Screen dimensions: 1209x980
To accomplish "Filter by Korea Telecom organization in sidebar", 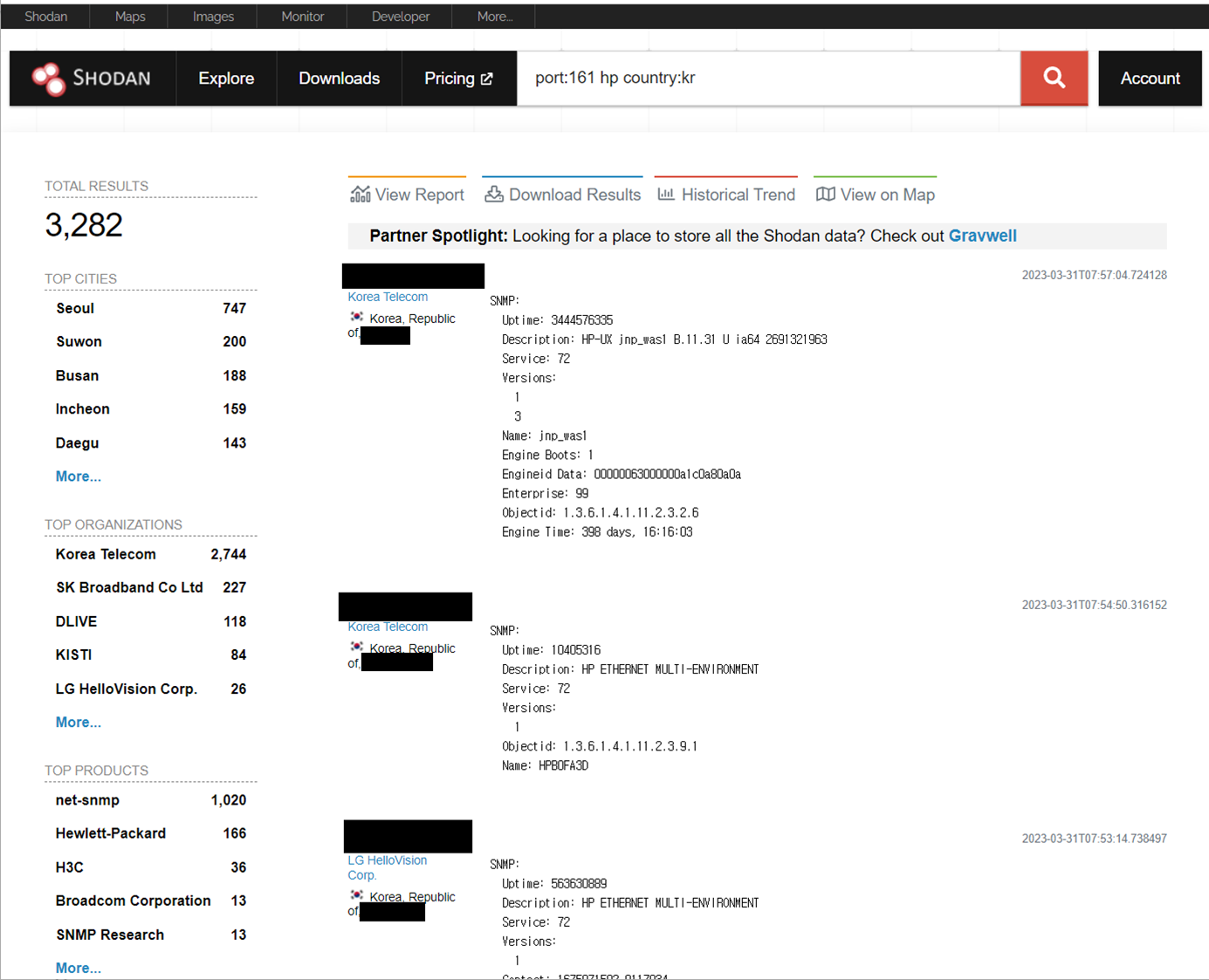I will tap(151, 554).
